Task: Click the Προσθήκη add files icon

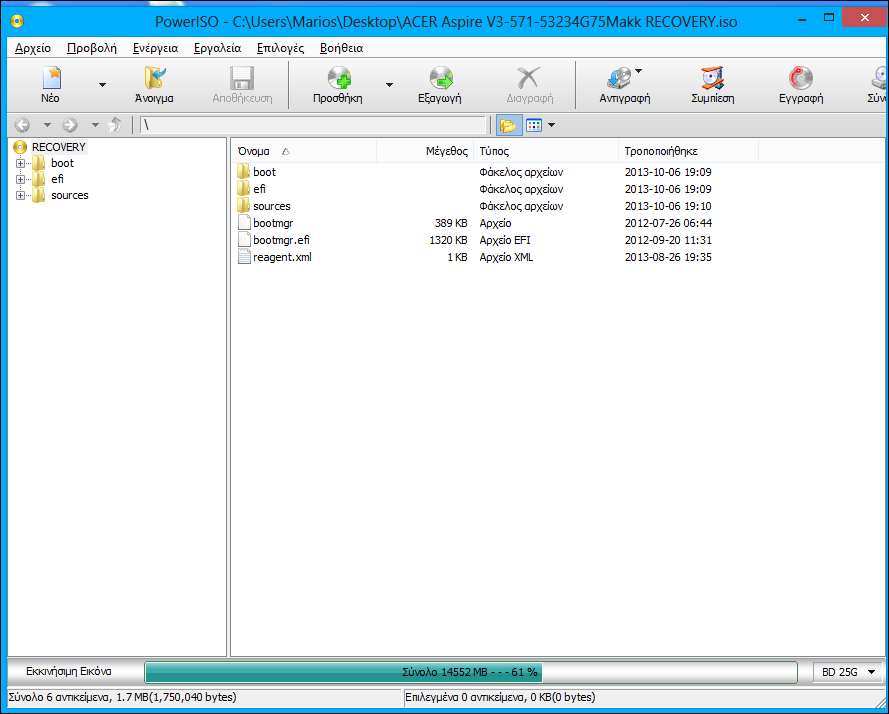Action: [x=338, y=78]
